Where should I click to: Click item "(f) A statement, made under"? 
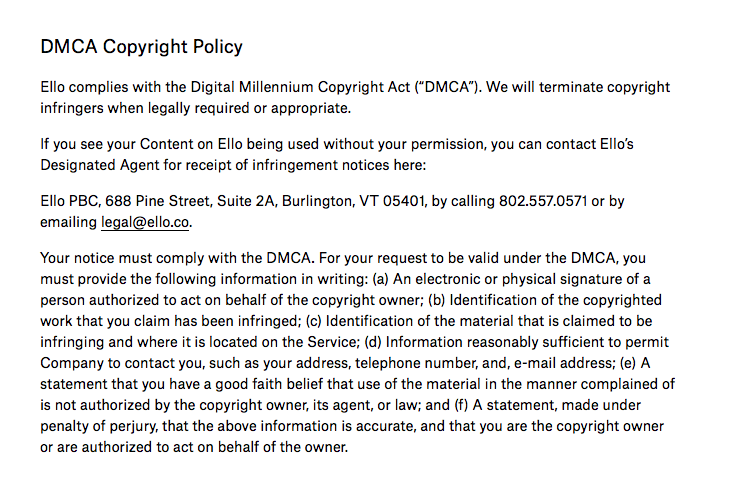point(548,405)
